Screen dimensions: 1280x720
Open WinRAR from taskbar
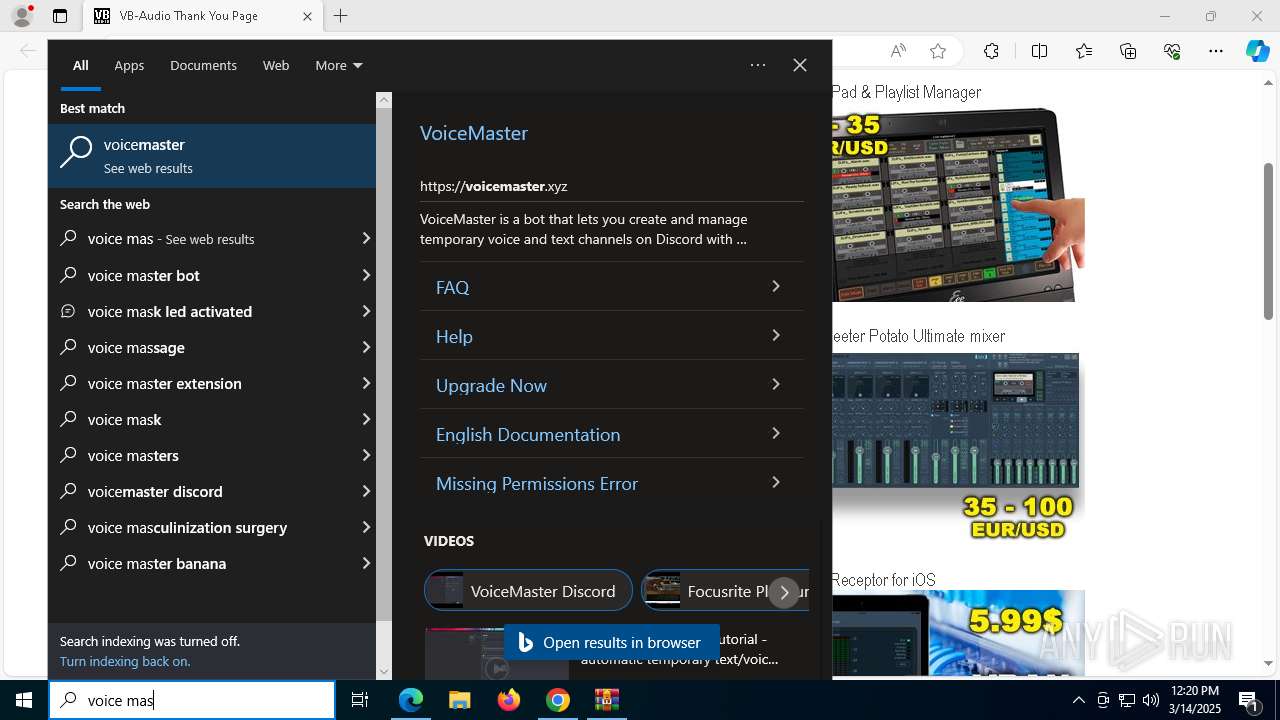tap(607, 700)
